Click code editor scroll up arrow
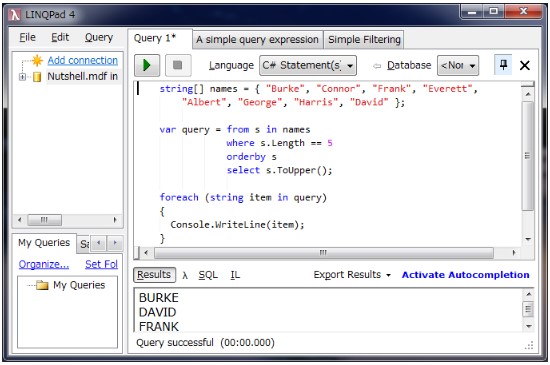Image resolution: width=550 pixels, height=365 pixels. (x=528, y=94)
